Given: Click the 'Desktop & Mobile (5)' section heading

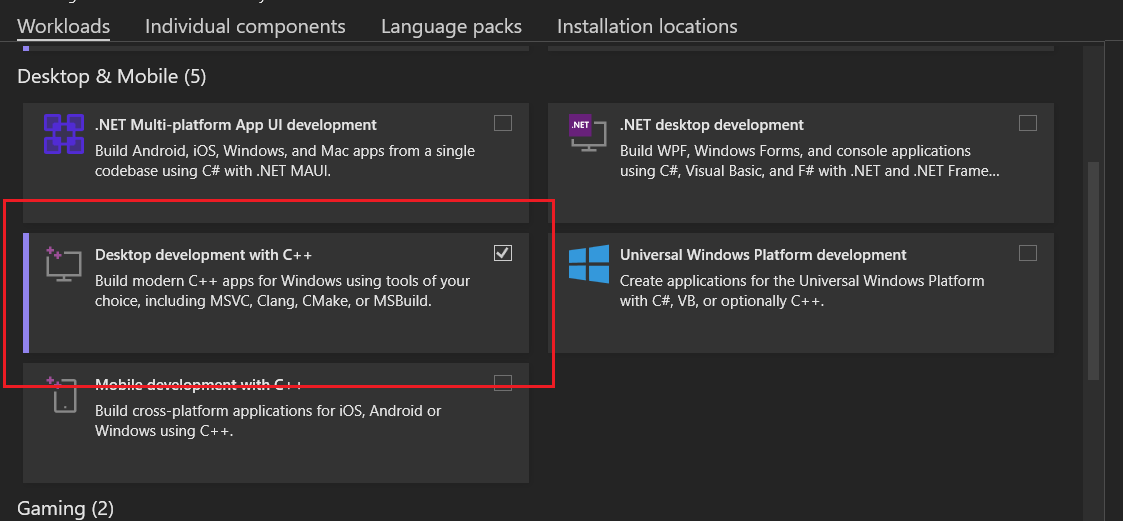Looking at the screenshot, I should click(111, 76).
